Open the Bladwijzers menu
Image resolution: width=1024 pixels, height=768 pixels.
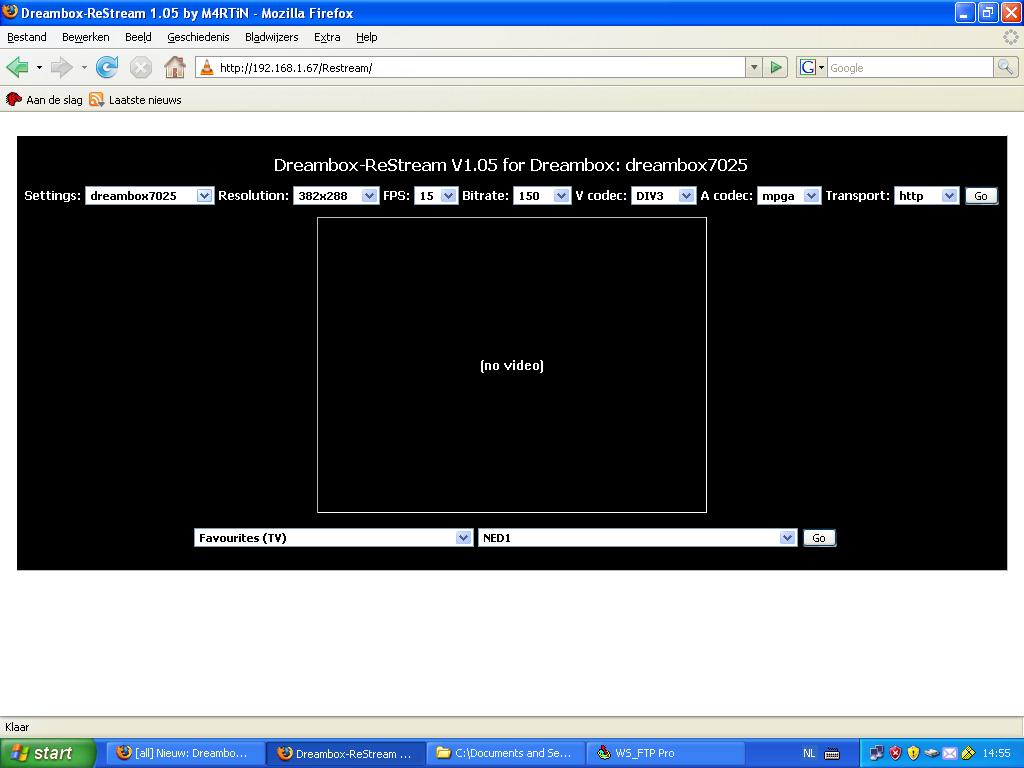272,37
